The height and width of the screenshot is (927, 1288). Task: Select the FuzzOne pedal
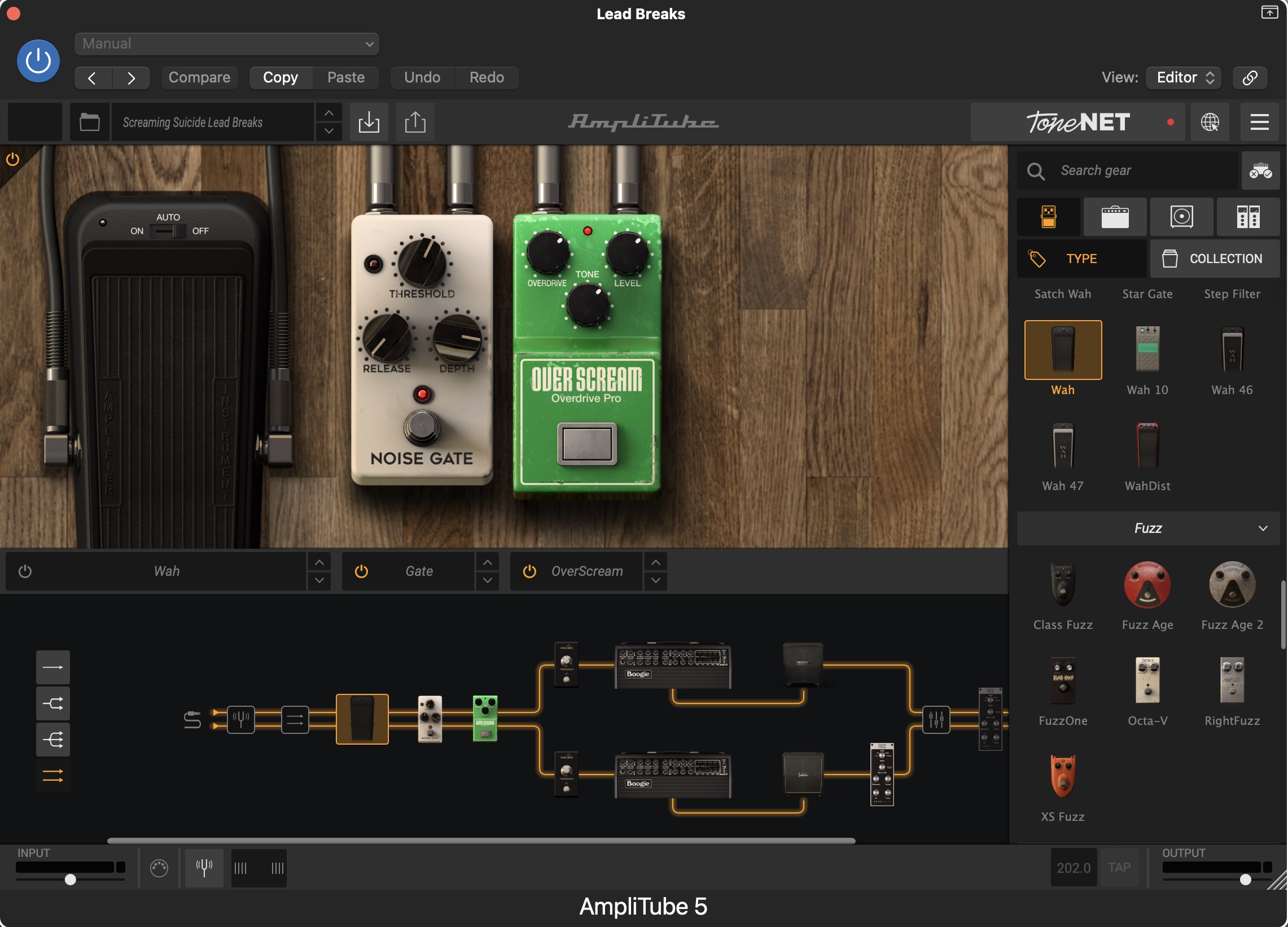tap(1063, 681)
